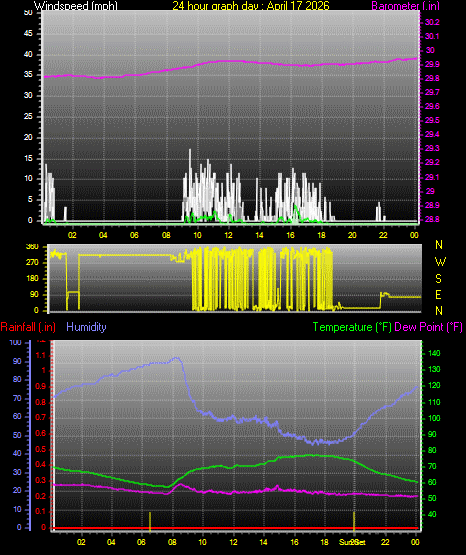Click the "100" value on the humidity axis
The height and width of the screenshot is (555, 466).
pos(16,342)
